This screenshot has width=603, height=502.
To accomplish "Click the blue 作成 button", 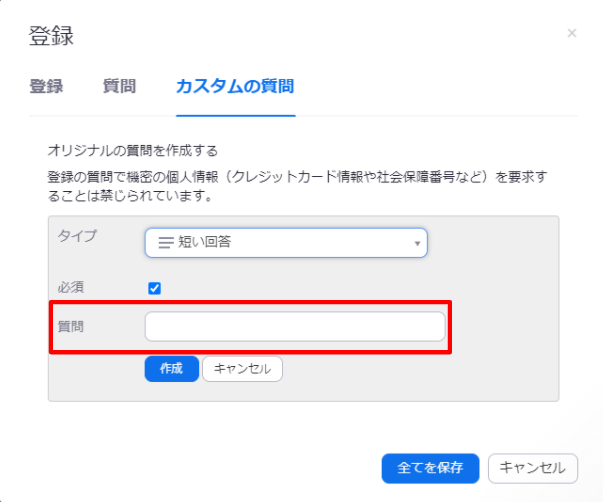I will point(172,369).
